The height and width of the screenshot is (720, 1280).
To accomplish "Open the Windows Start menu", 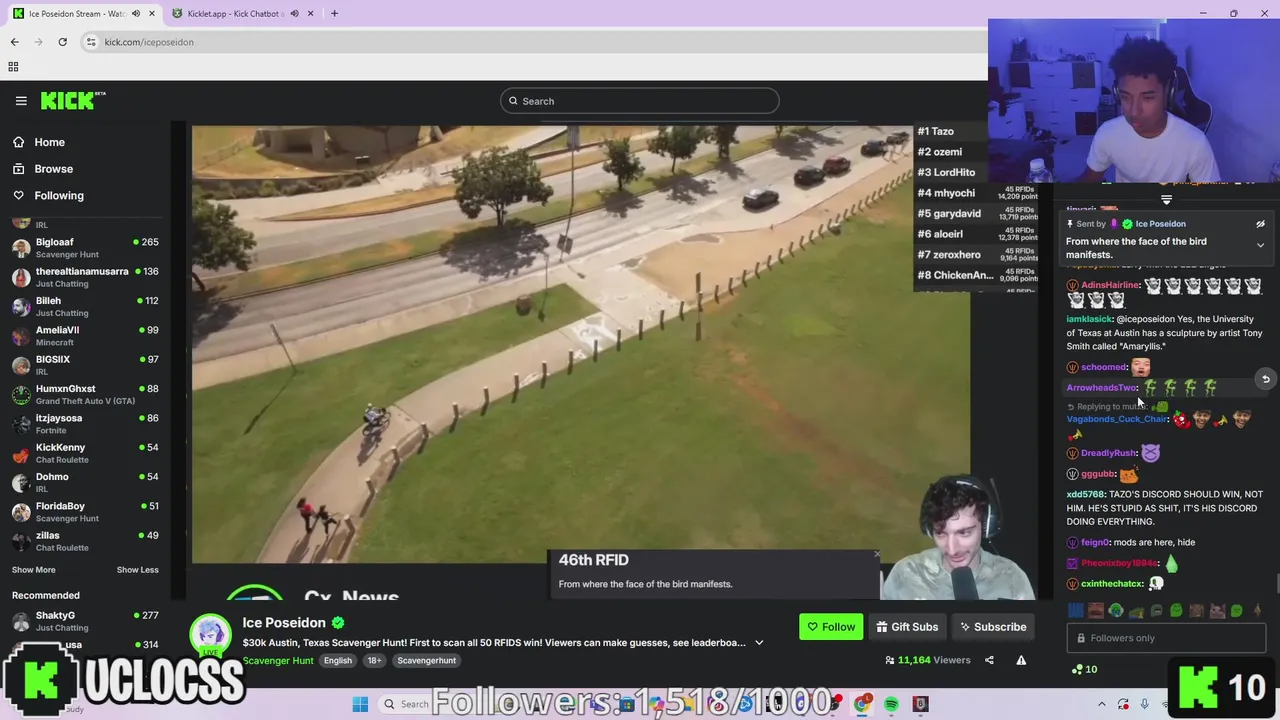I will [360, 704].
